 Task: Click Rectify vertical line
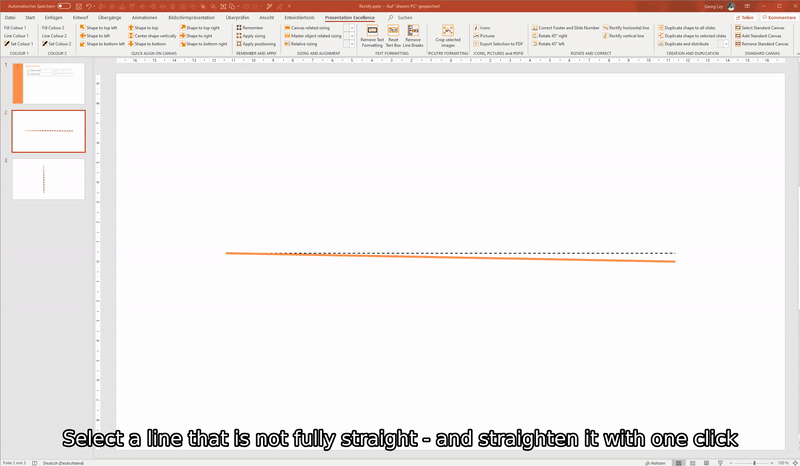pos(623,36)
